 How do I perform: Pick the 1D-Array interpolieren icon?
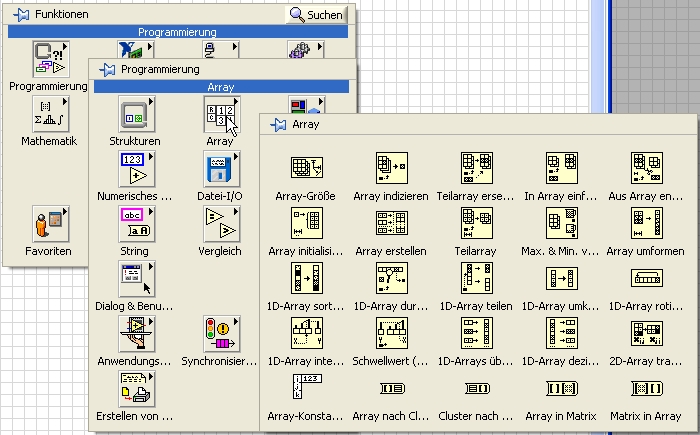pos(307,333)
